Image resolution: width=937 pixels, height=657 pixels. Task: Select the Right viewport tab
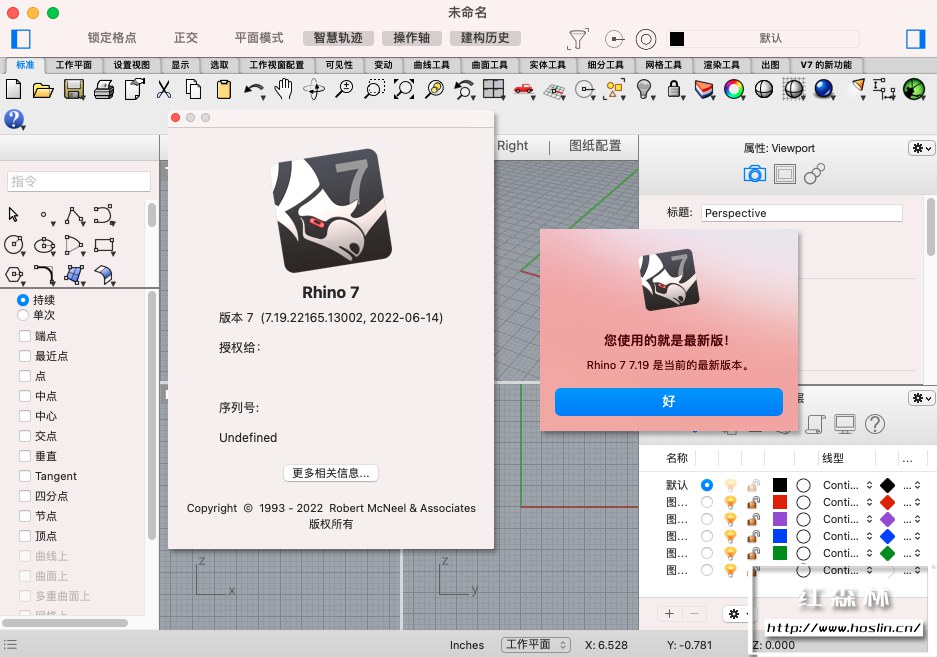(x=512, y=145)
